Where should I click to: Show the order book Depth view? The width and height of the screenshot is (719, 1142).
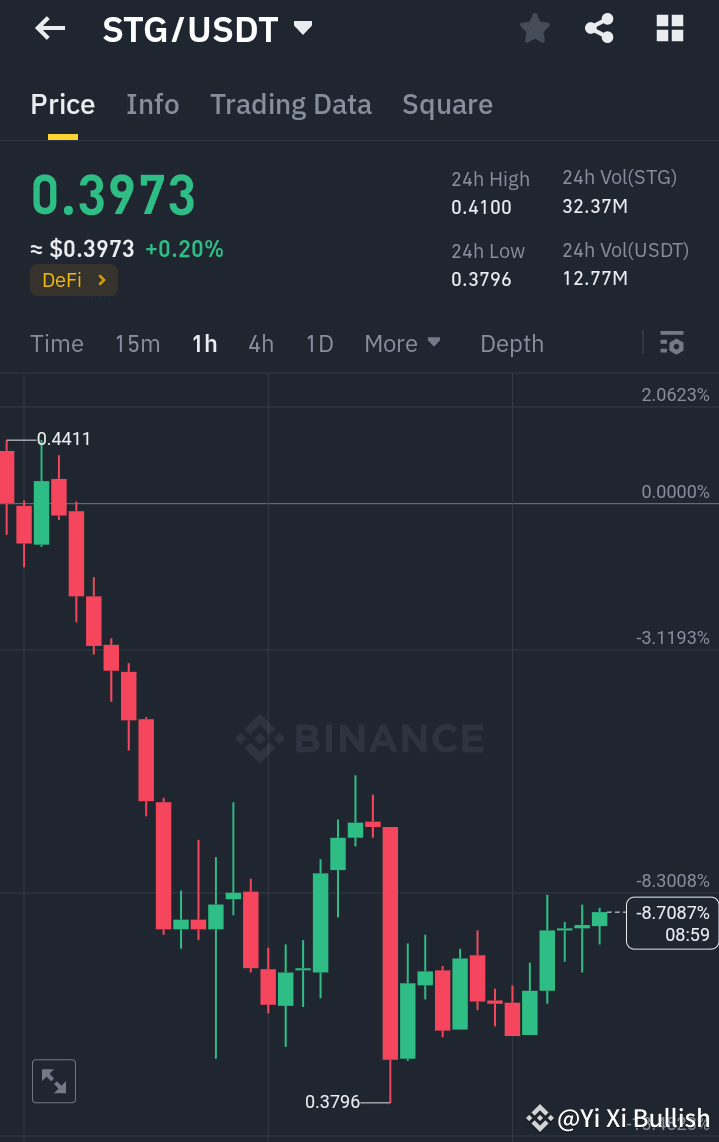click(x=511, y=343)
